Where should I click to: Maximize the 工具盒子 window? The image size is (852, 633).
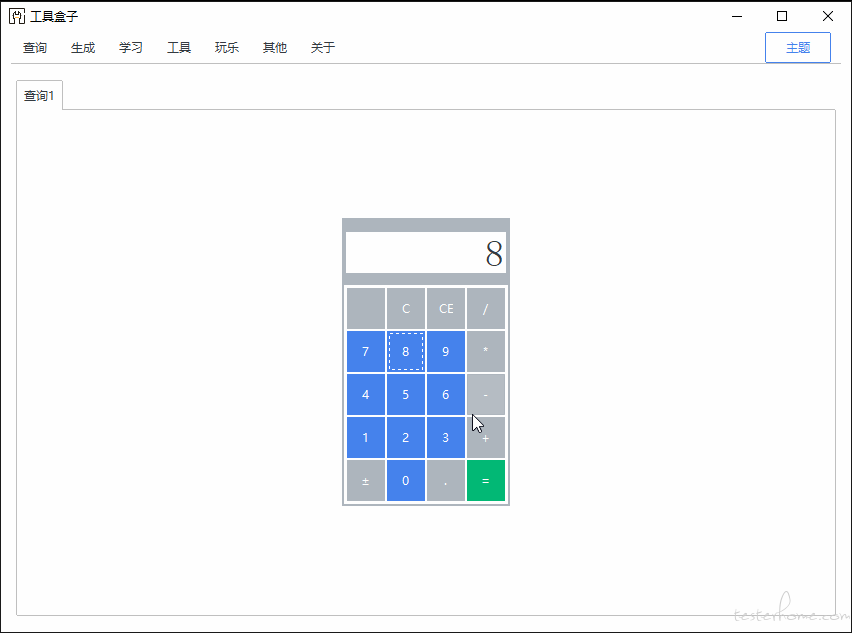click(x=782, y=16)
